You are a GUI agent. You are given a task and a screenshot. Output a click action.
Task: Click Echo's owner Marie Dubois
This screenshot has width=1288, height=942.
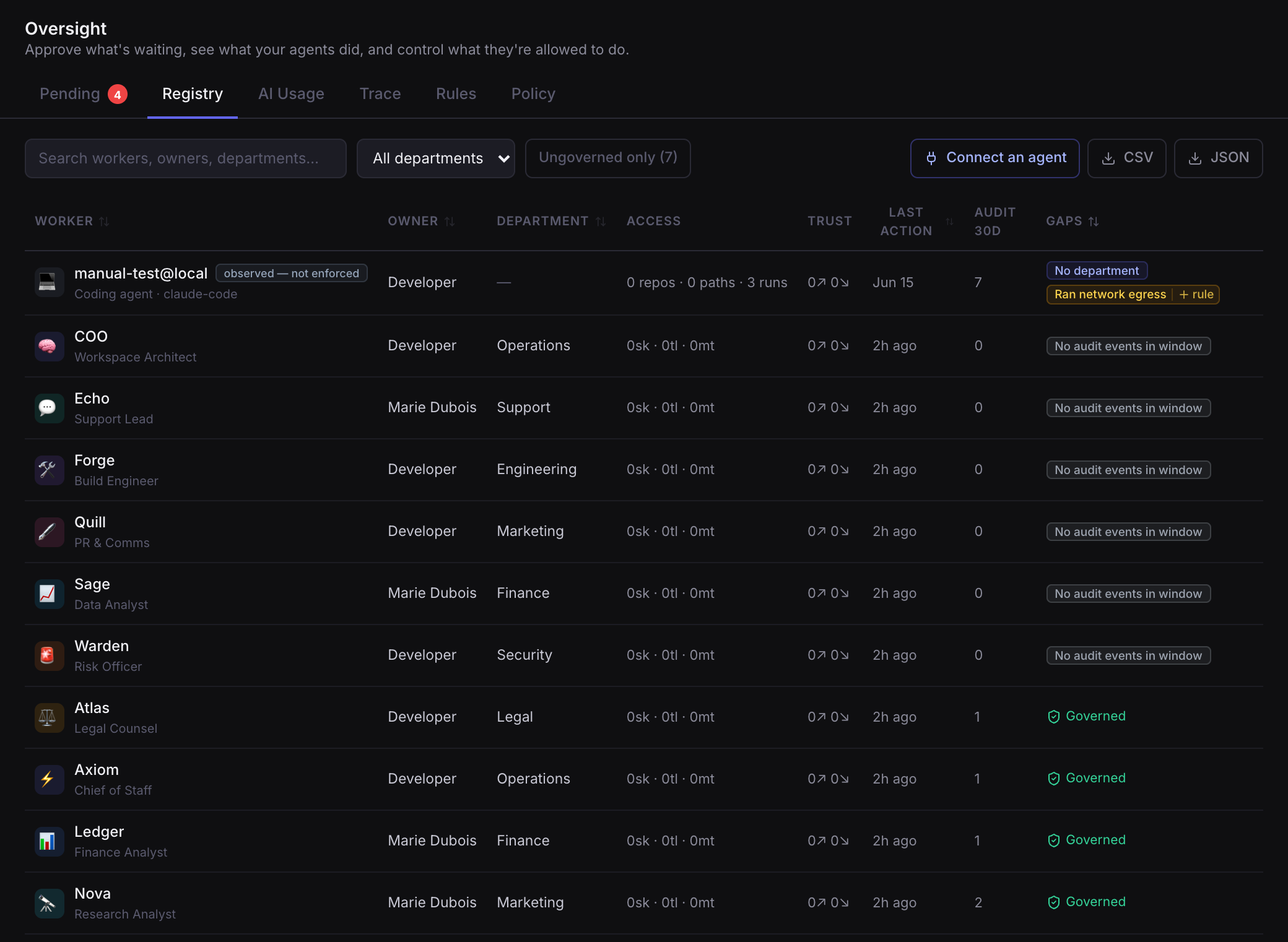click(x=432, y=407)
